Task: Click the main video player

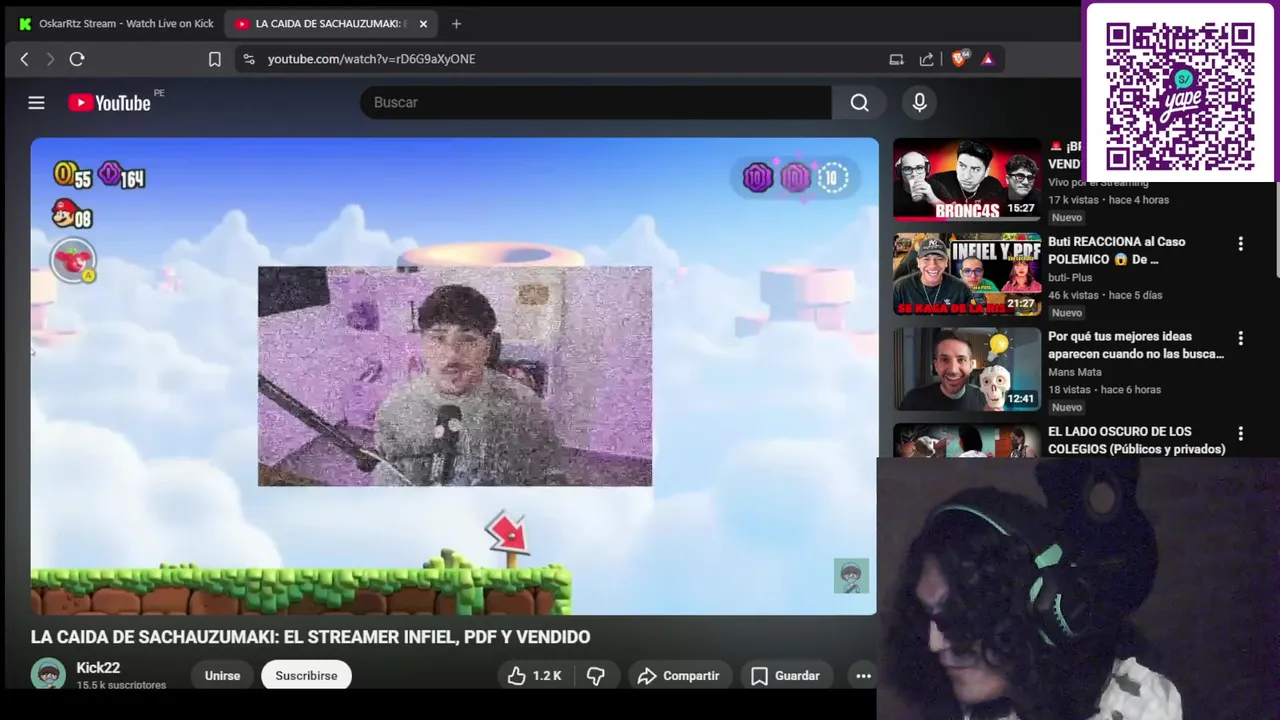Action: tap(454, 376)
